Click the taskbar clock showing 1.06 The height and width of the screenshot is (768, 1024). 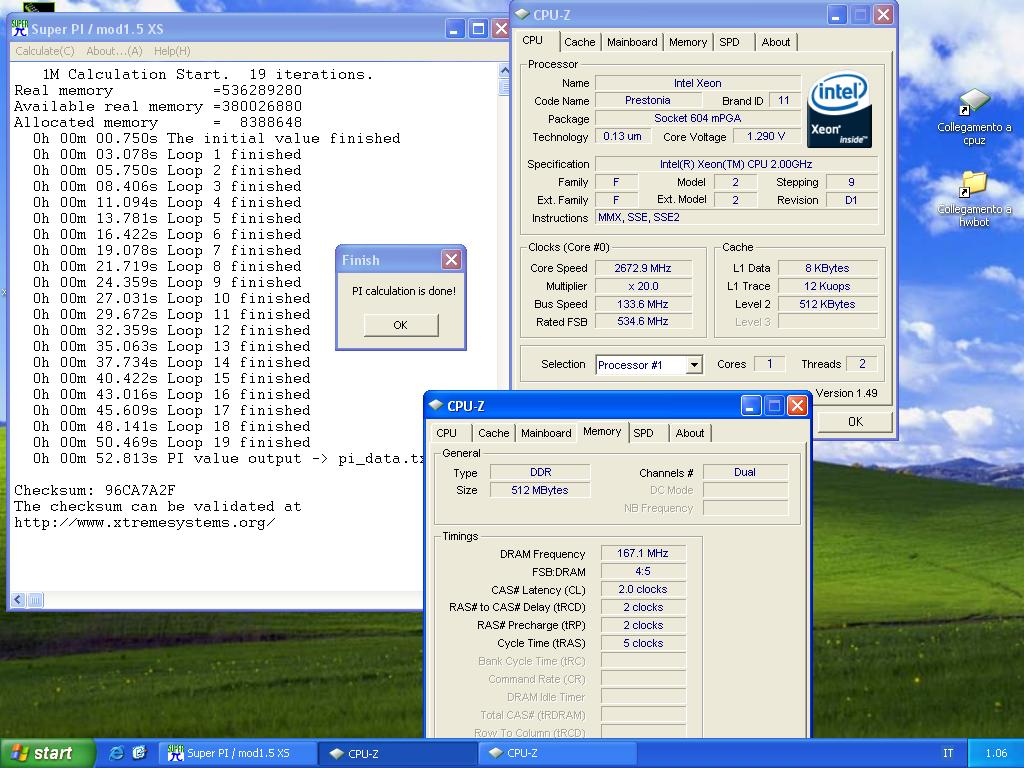996,753
